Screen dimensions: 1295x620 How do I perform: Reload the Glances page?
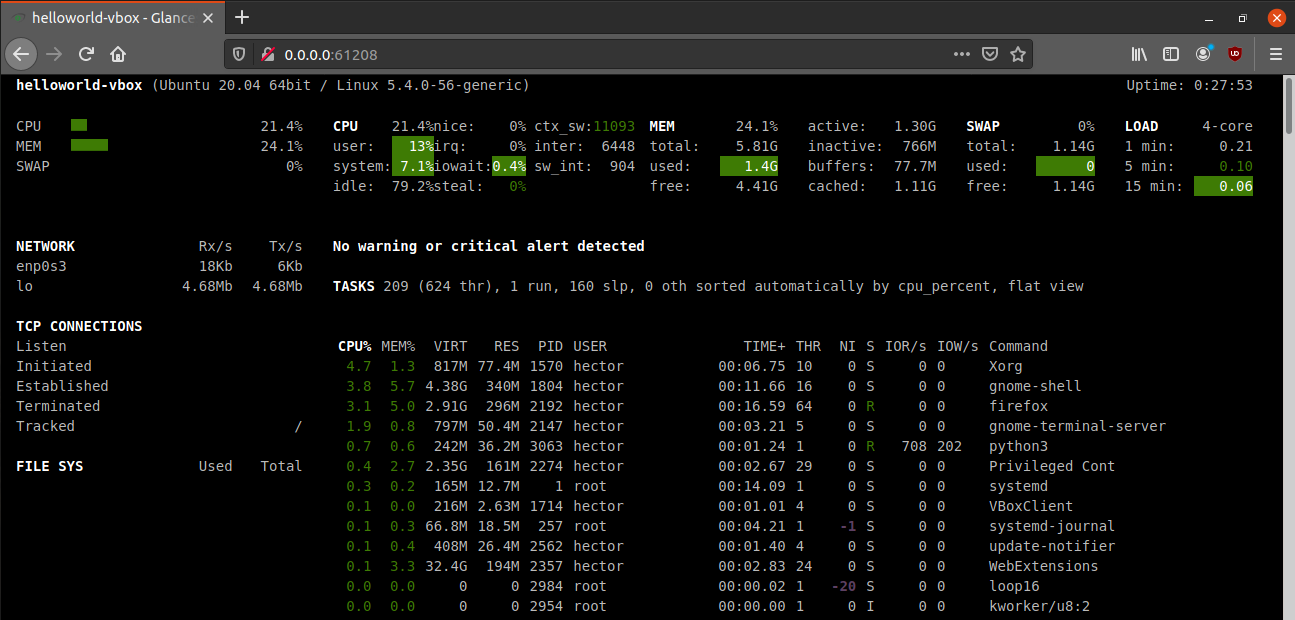[87, 54]
